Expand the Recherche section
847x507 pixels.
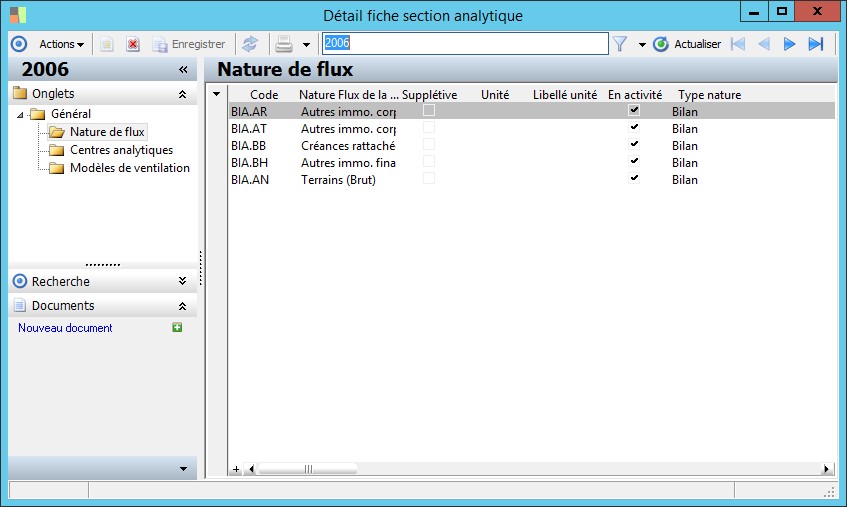click(x=183, y=281)
